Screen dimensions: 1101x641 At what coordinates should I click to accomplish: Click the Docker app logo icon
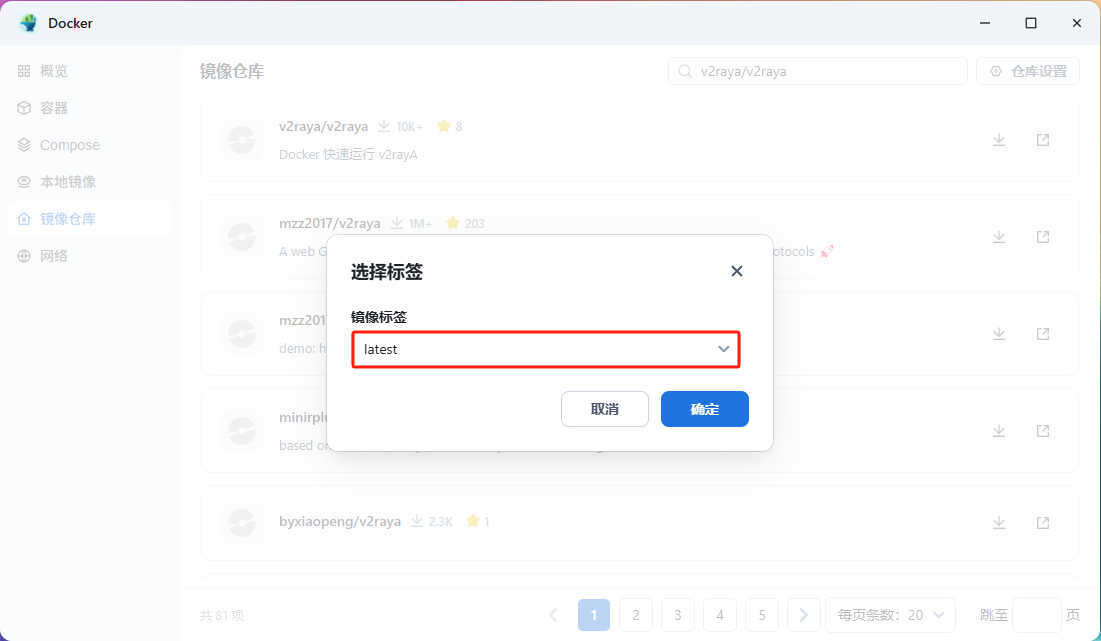coord(28,23)
